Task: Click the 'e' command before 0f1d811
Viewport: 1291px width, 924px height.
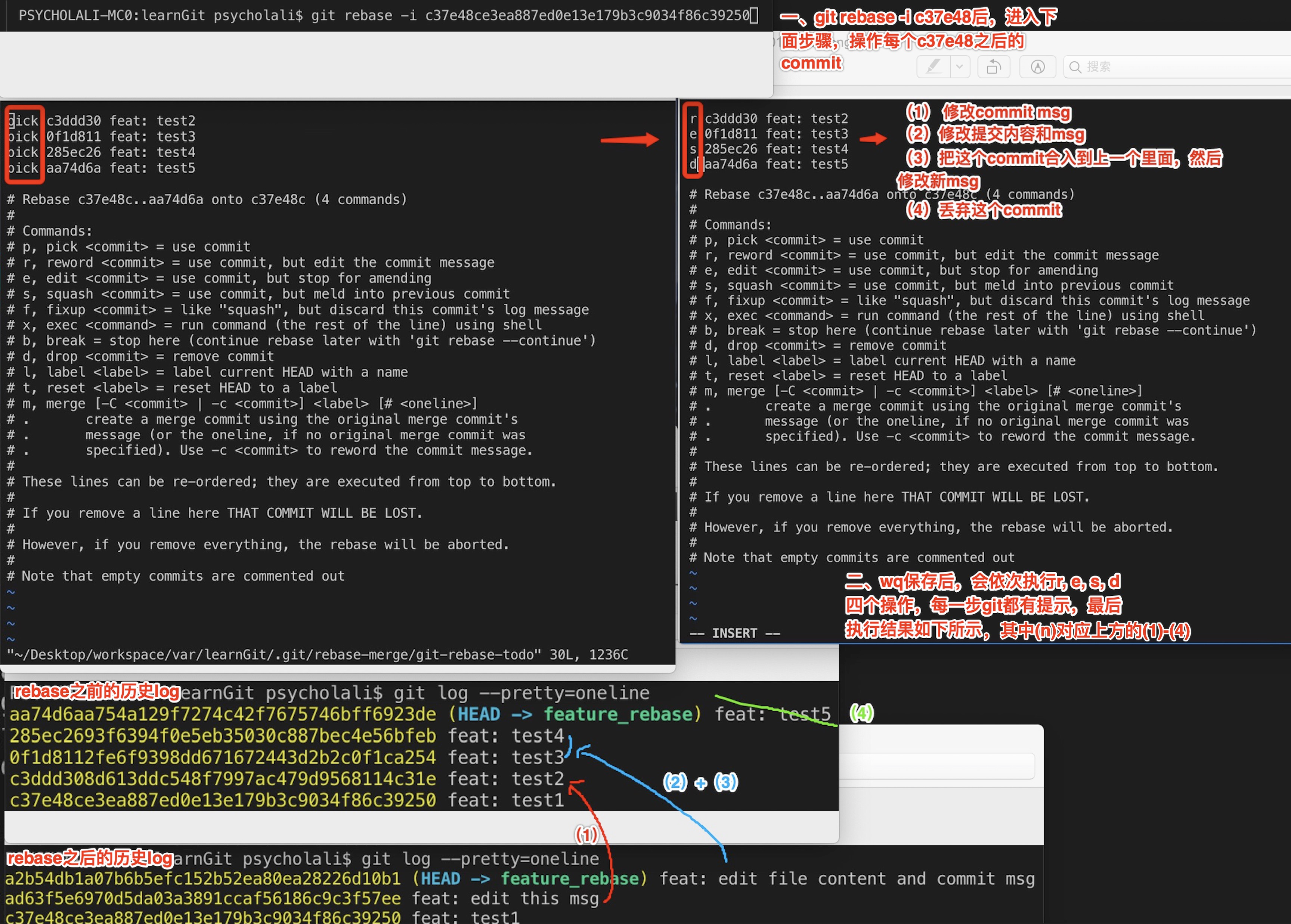Action: tap(693, 134)
